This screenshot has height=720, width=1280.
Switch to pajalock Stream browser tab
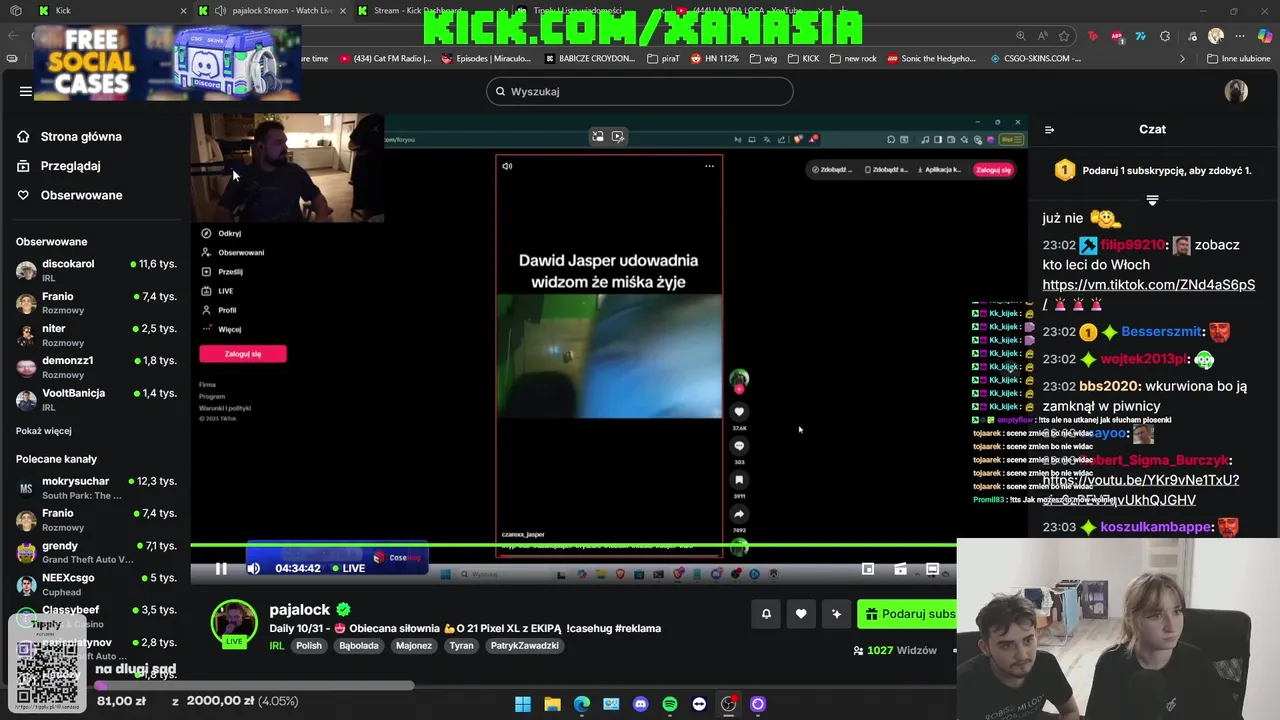pyautogui.click(x=272, y=10)
